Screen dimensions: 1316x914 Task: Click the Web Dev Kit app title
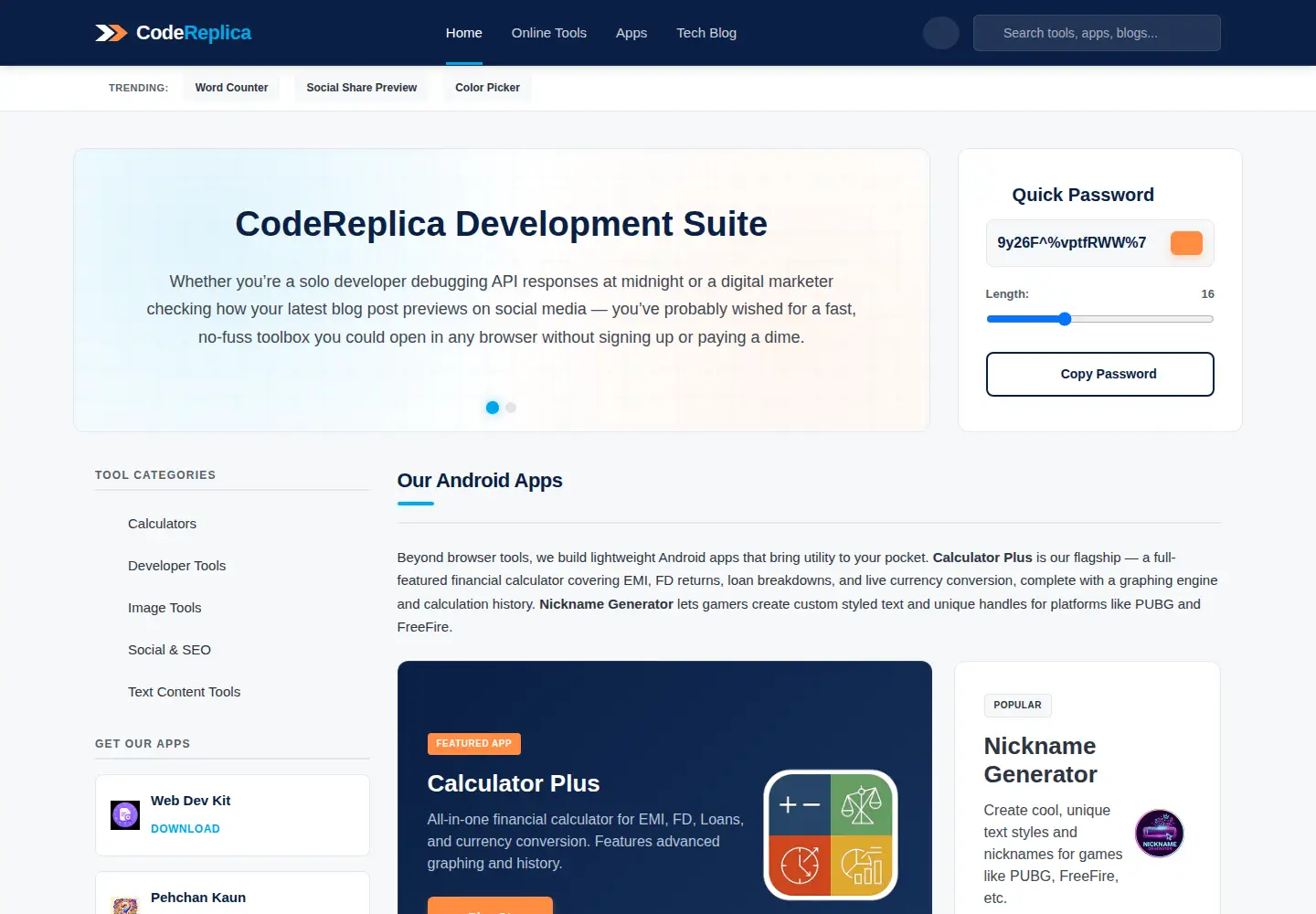190,801
